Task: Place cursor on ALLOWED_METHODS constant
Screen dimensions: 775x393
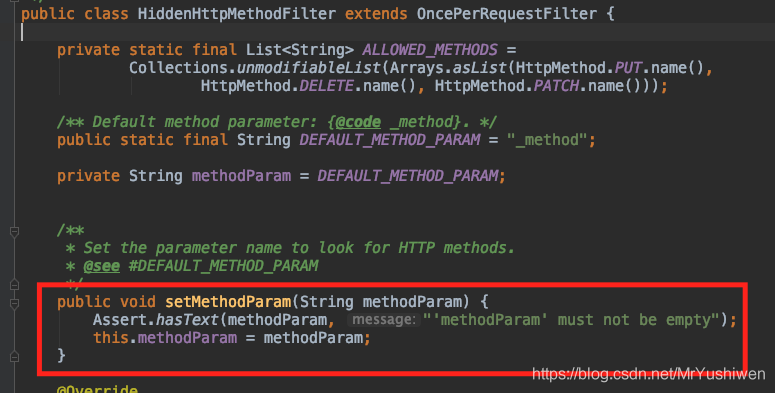Action: click(430, 50)
